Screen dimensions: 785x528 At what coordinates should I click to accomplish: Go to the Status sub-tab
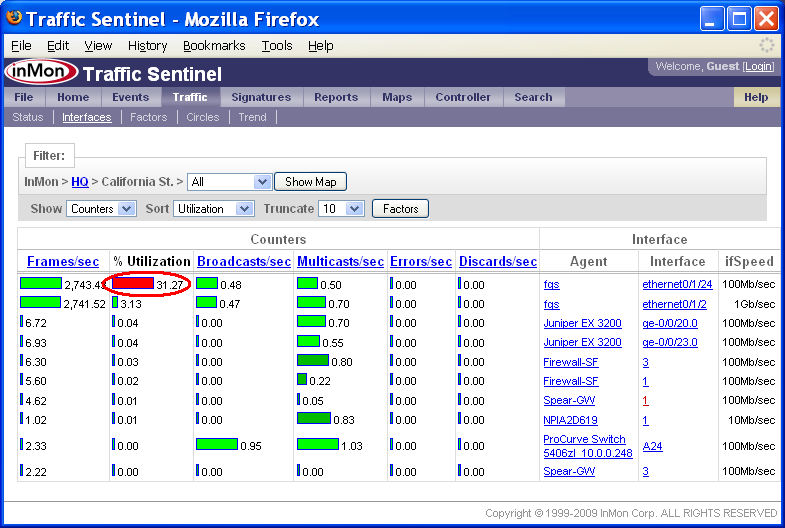tap(28, 117)
